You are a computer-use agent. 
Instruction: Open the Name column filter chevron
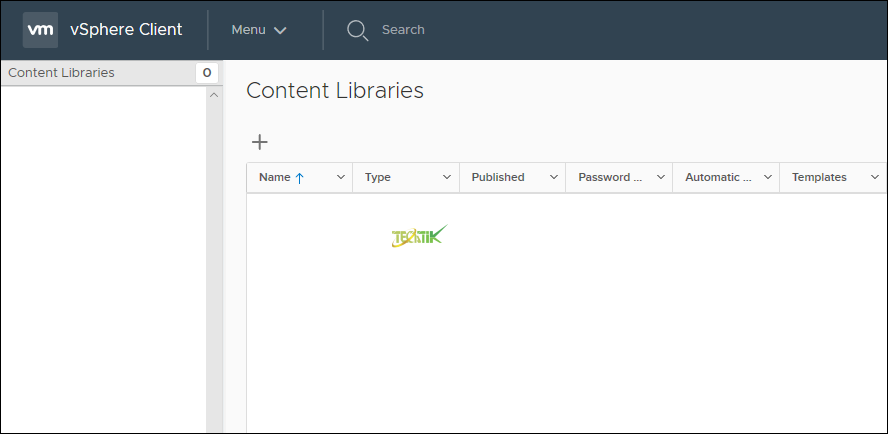pyautogui.click(x=341, y=177)
